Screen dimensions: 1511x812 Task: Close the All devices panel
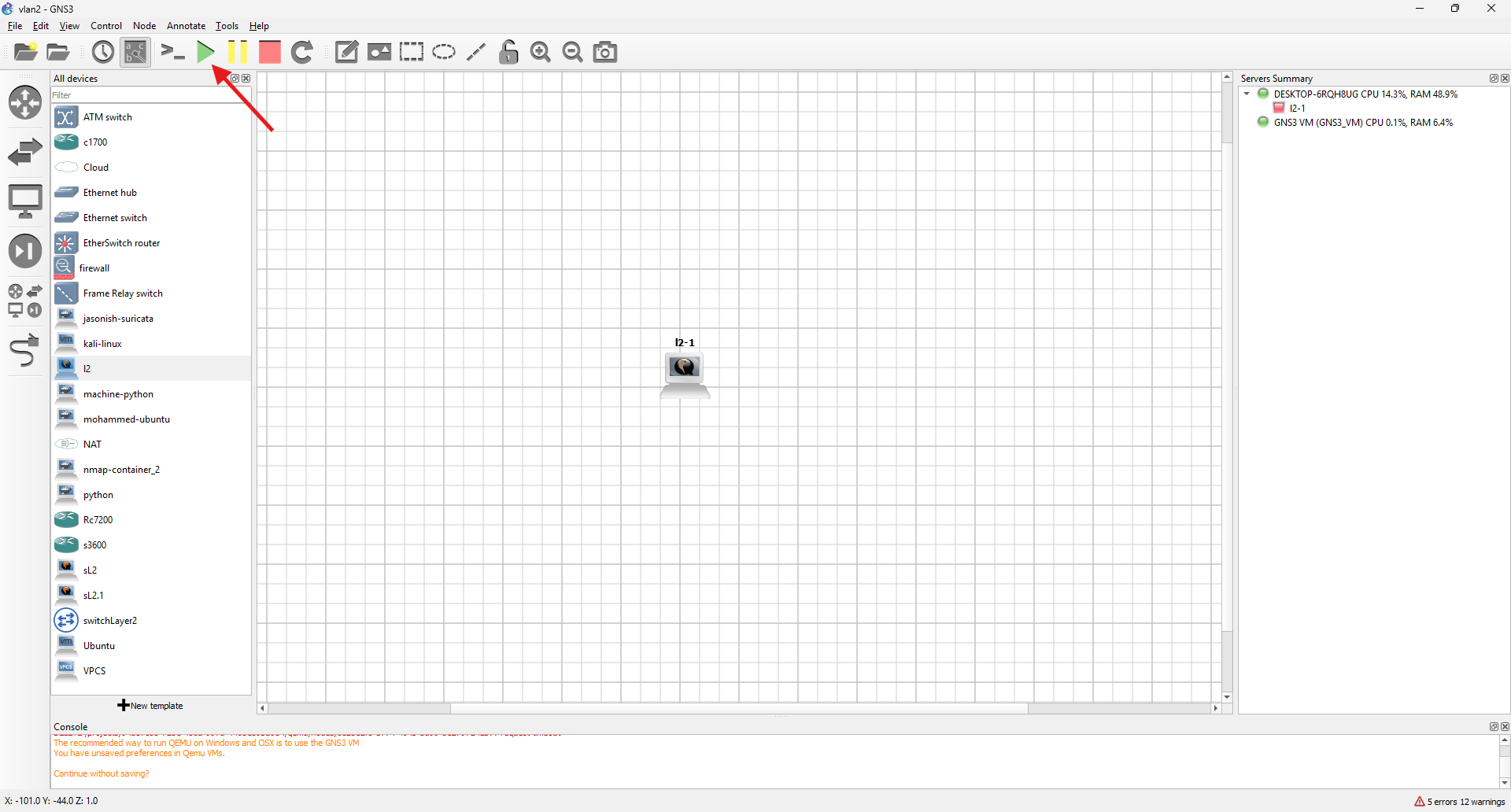tap(246, 79)
